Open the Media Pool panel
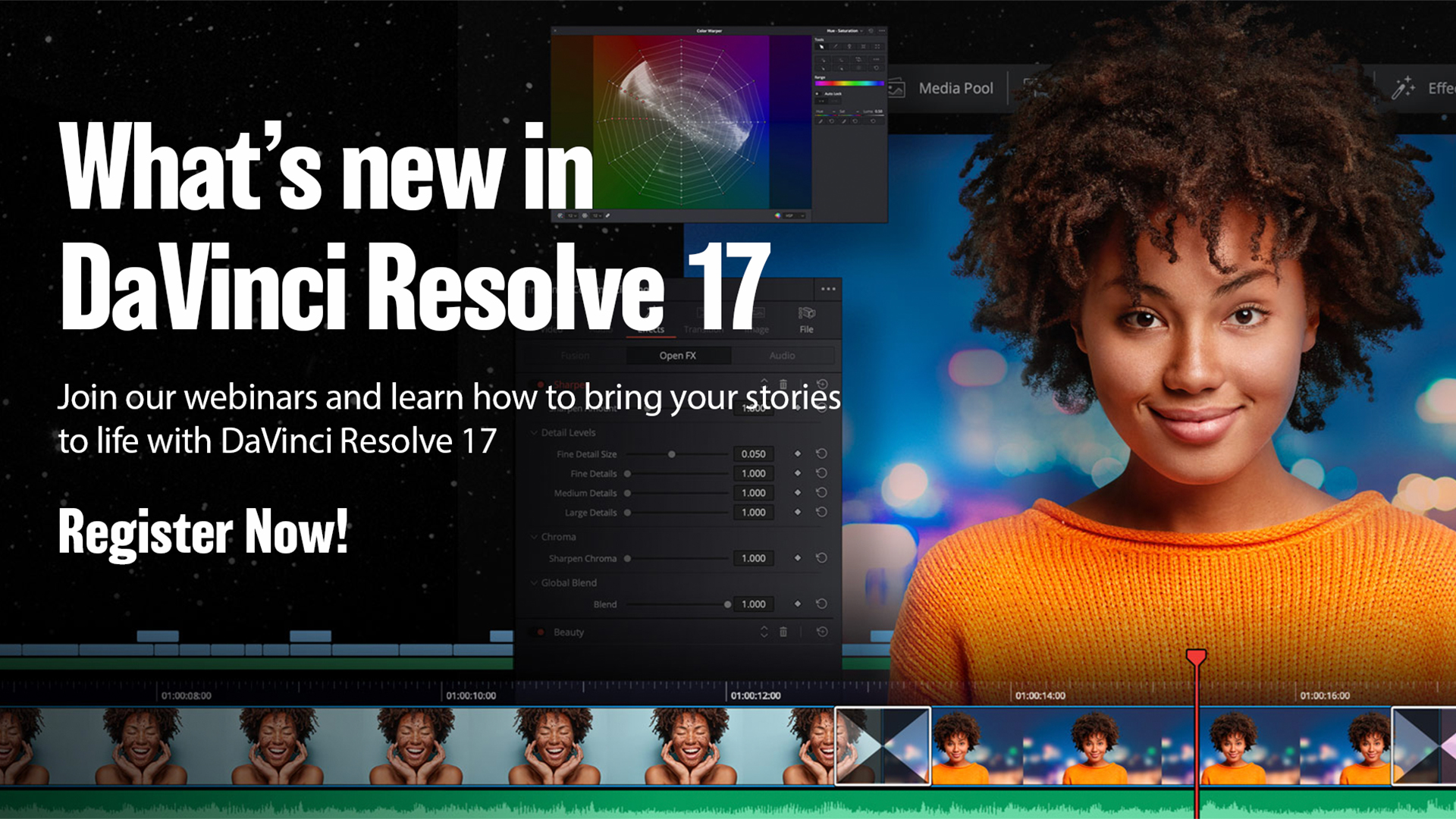 pyautogui.click(x=955, y=88)
